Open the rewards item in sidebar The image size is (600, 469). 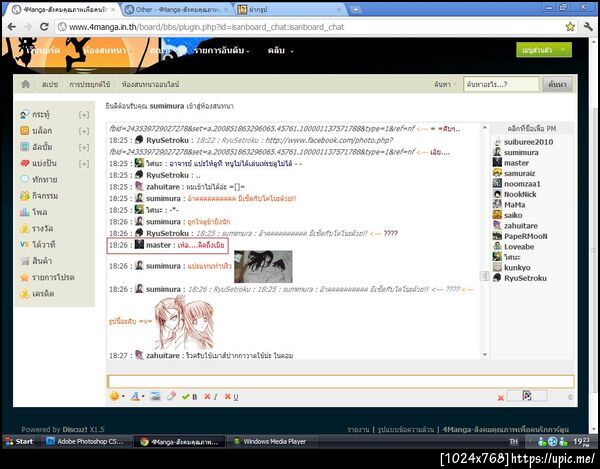pyautogui.click(x=36, y=229)
